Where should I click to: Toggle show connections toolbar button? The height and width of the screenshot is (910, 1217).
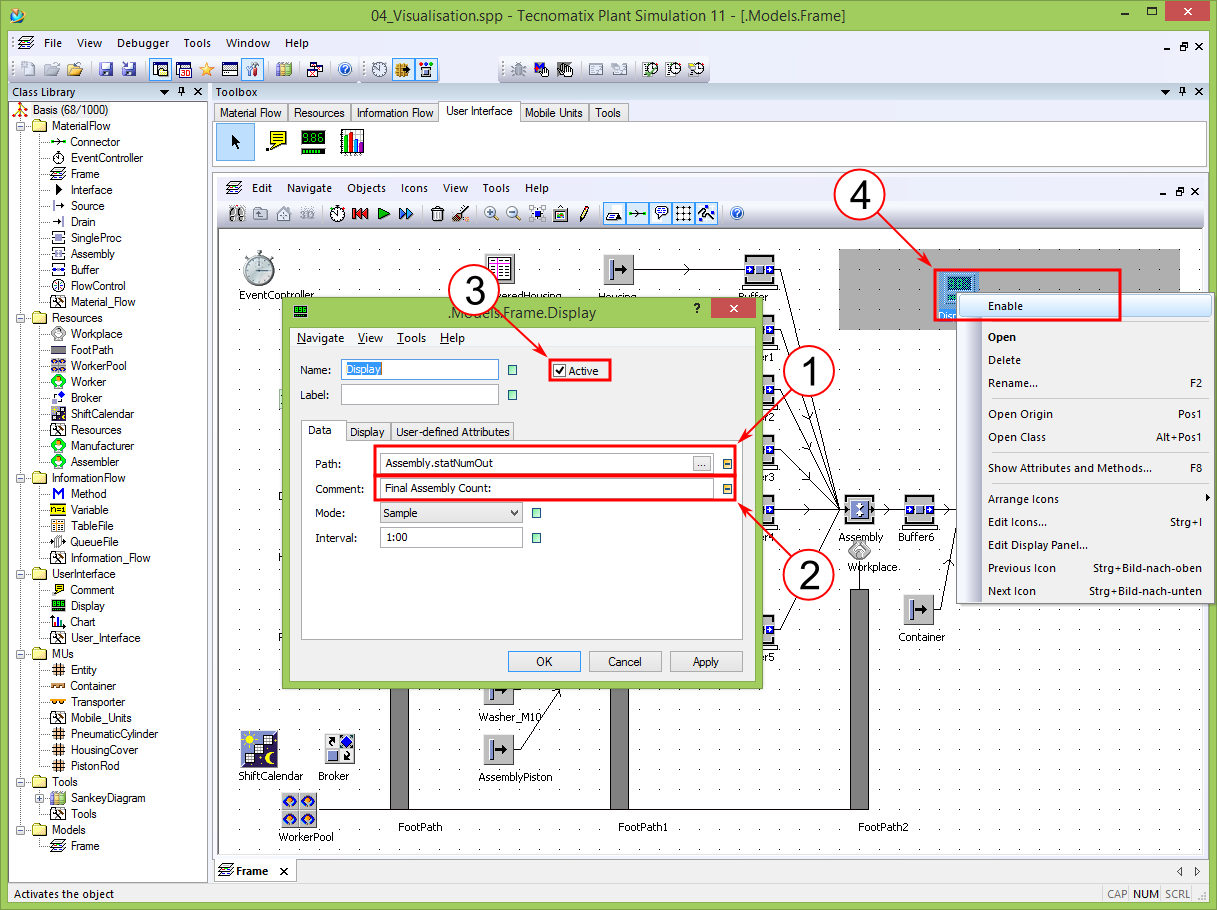(637, 213)
